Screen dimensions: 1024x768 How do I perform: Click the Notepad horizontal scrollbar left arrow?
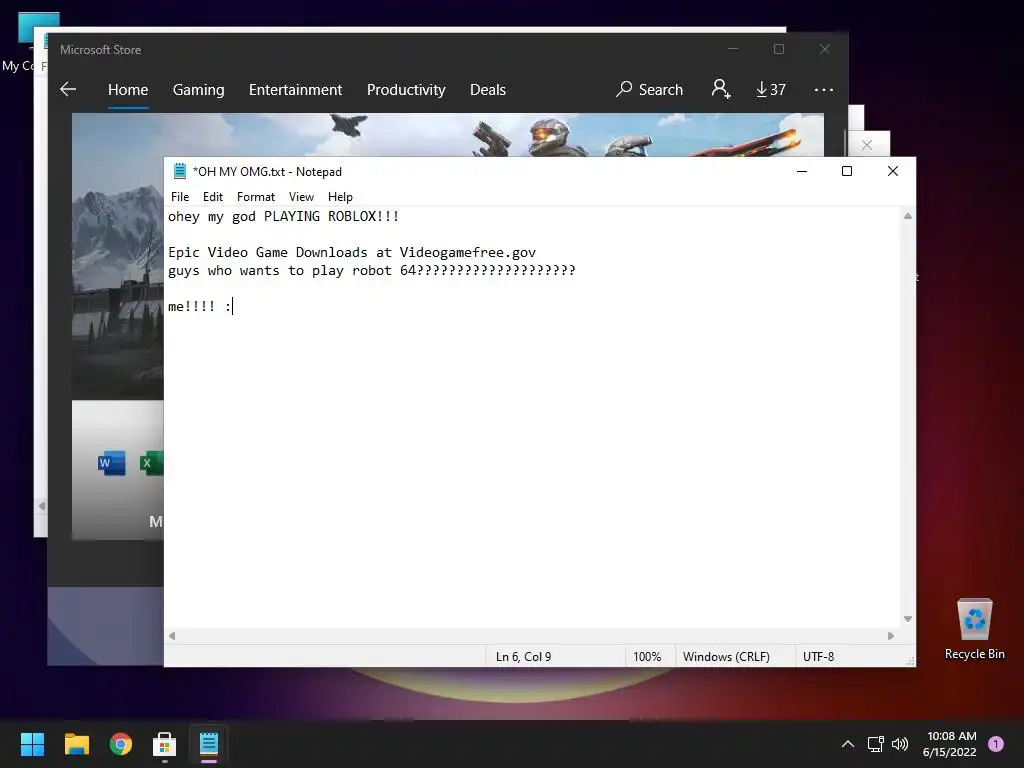coord(172,635)
